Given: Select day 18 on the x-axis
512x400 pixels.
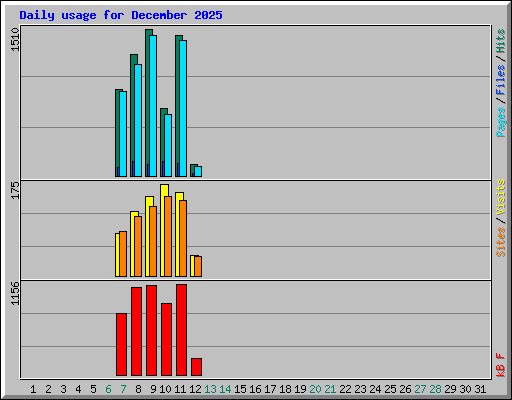Looking at the screenshot, I should (x=285, y=389).
